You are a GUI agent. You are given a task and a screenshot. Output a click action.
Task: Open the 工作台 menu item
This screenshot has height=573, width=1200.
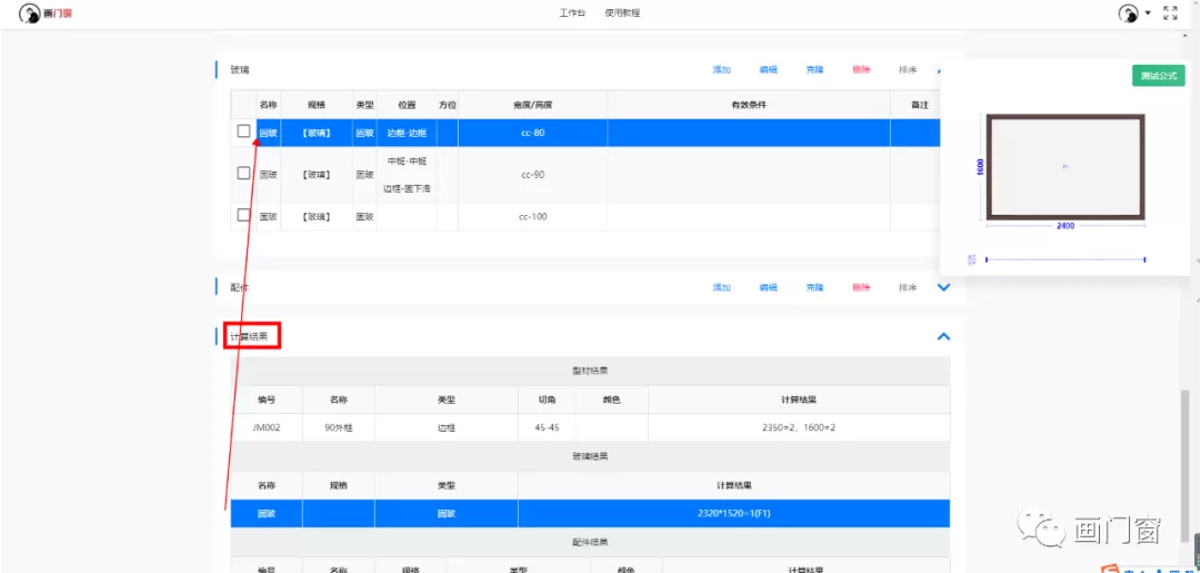pos(572,13)
